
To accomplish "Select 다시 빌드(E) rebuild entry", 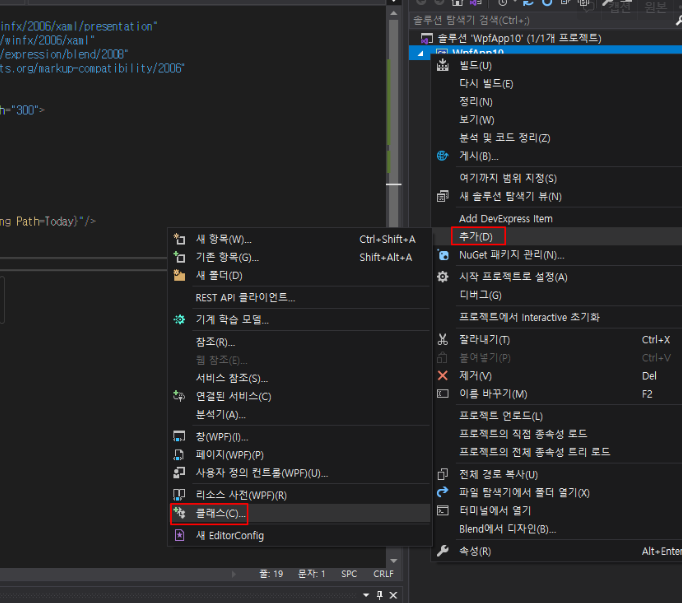I will click(x=486, y=84).
